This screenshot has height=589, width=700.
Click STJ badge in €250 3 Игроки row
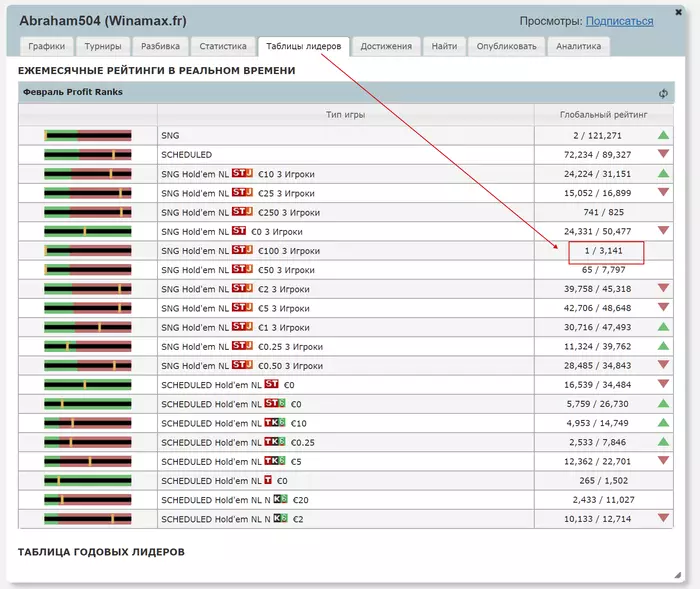pyautogui.click(x=242, y=211)
